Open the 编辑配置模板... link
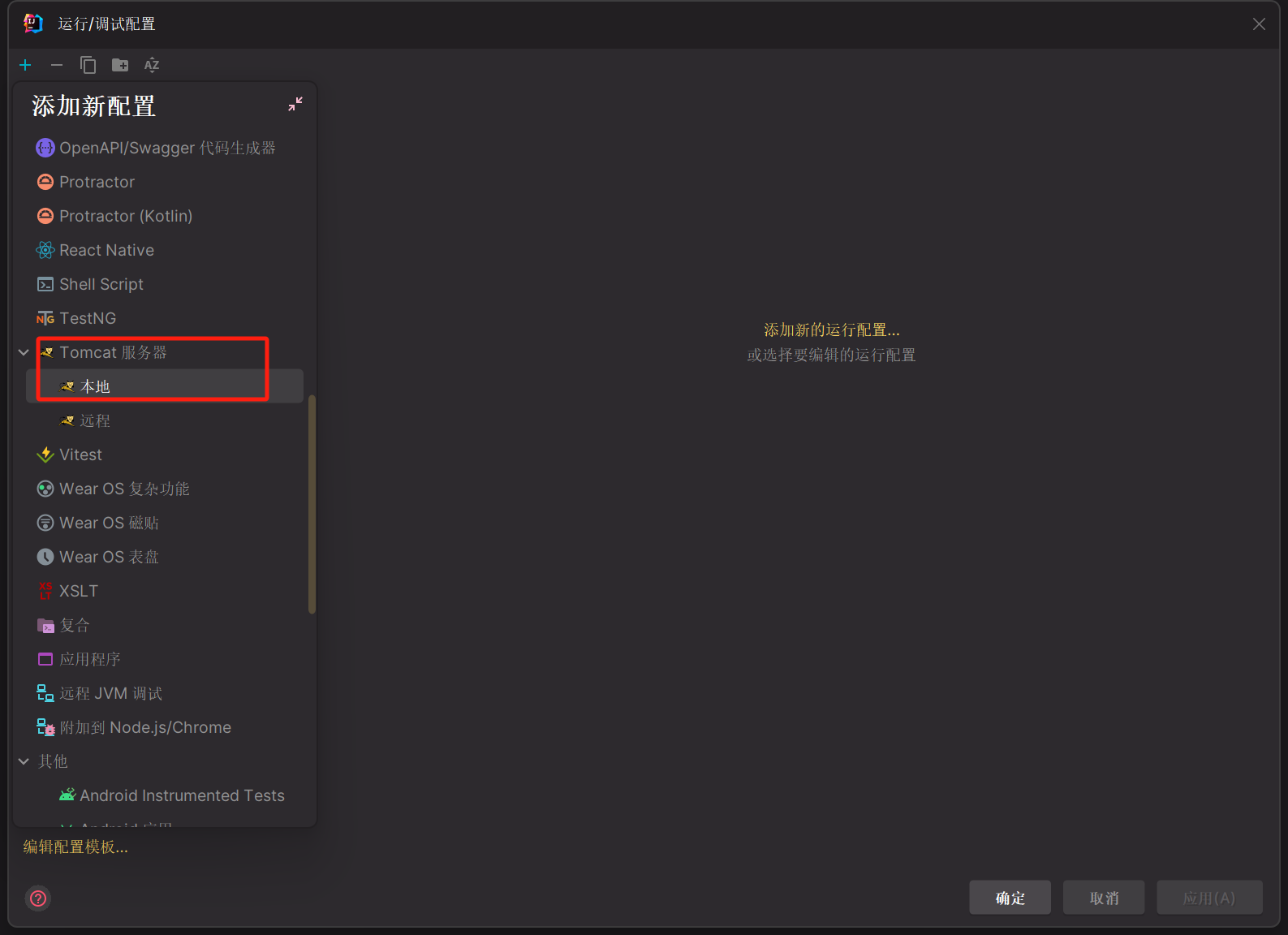Screen dimensions: 1288x935 point(75,847)
